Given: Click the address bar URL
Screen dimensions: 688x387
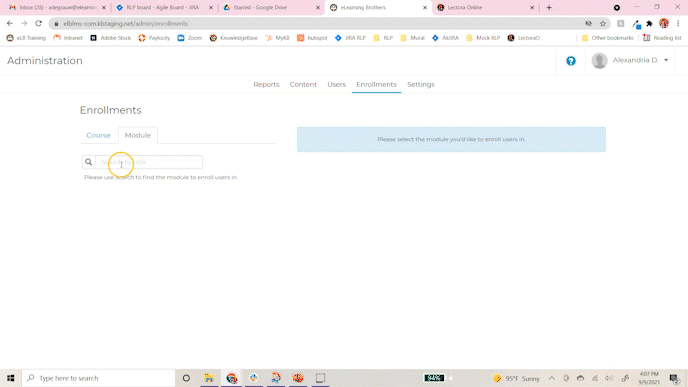Looking at the screenshot, I should tap(125, 24).
